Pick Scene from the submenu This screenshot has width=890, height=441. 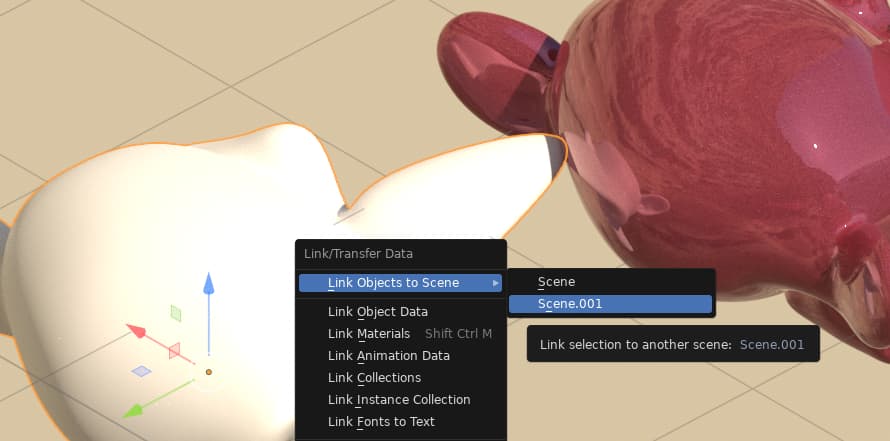[x=610, y=282]
